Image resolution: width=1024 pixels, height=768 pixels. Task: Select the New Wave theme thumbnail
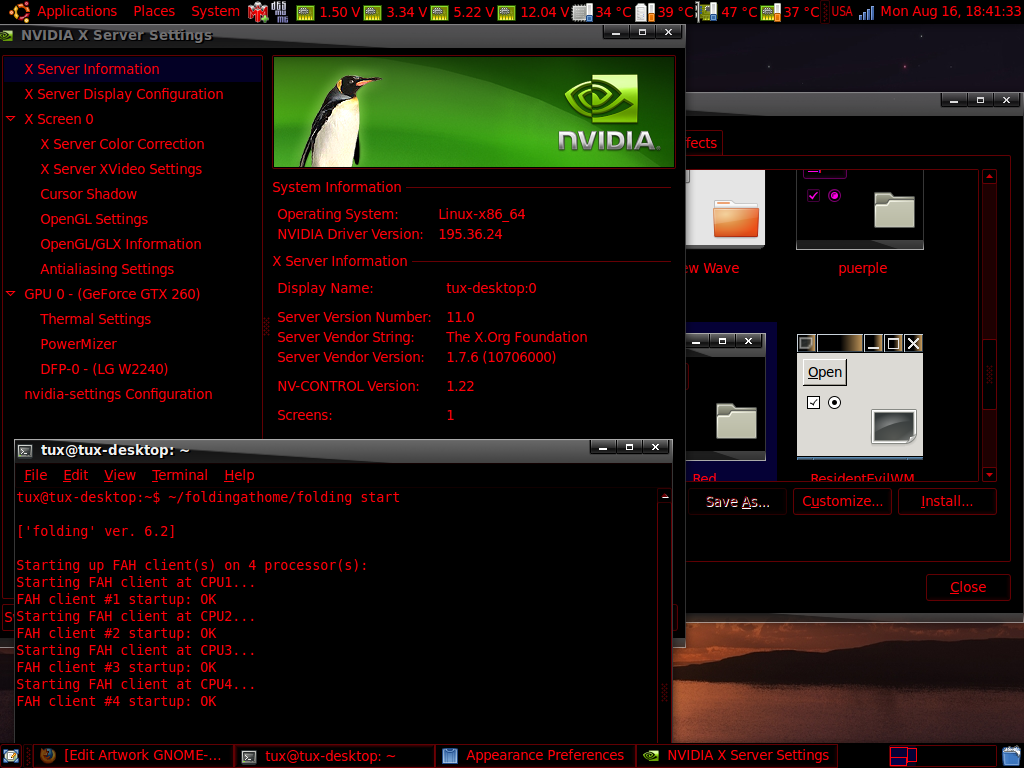point(726,210)
